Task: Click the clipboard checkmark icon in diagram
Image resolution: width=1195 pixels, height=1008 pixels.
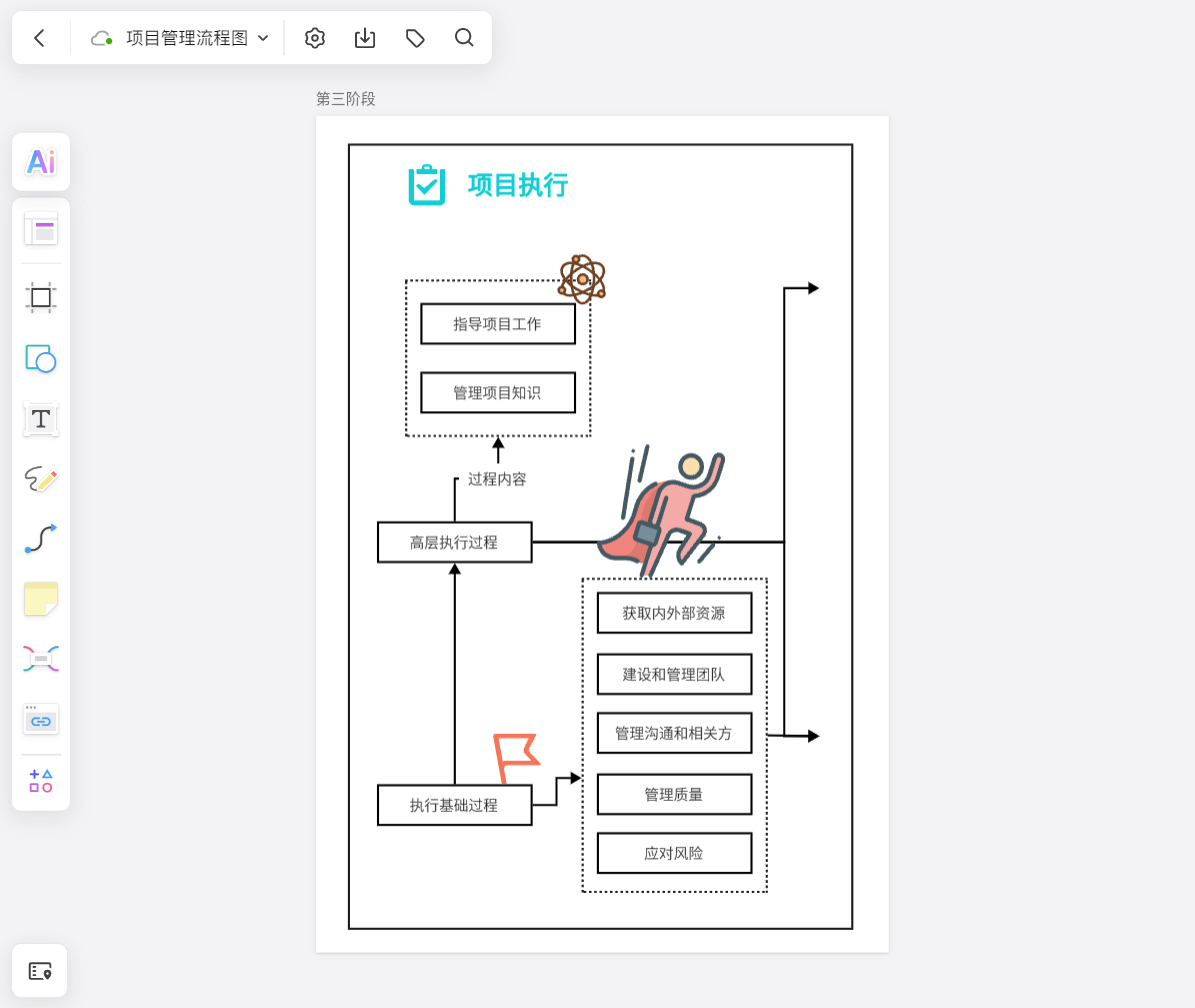Action: 427,184
